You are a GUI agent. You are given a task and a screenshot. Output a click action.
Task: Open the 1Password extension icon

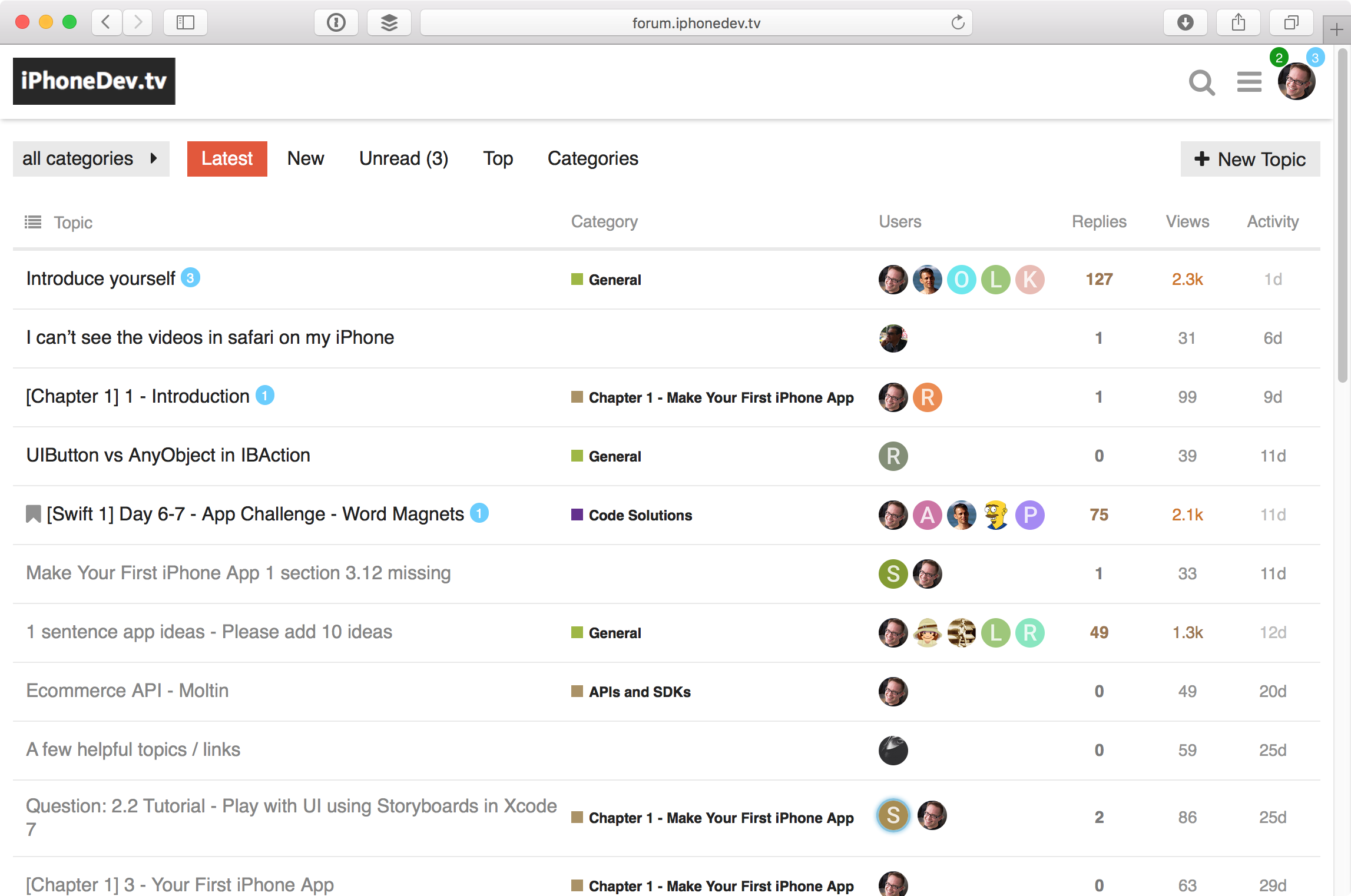point(336,22)
